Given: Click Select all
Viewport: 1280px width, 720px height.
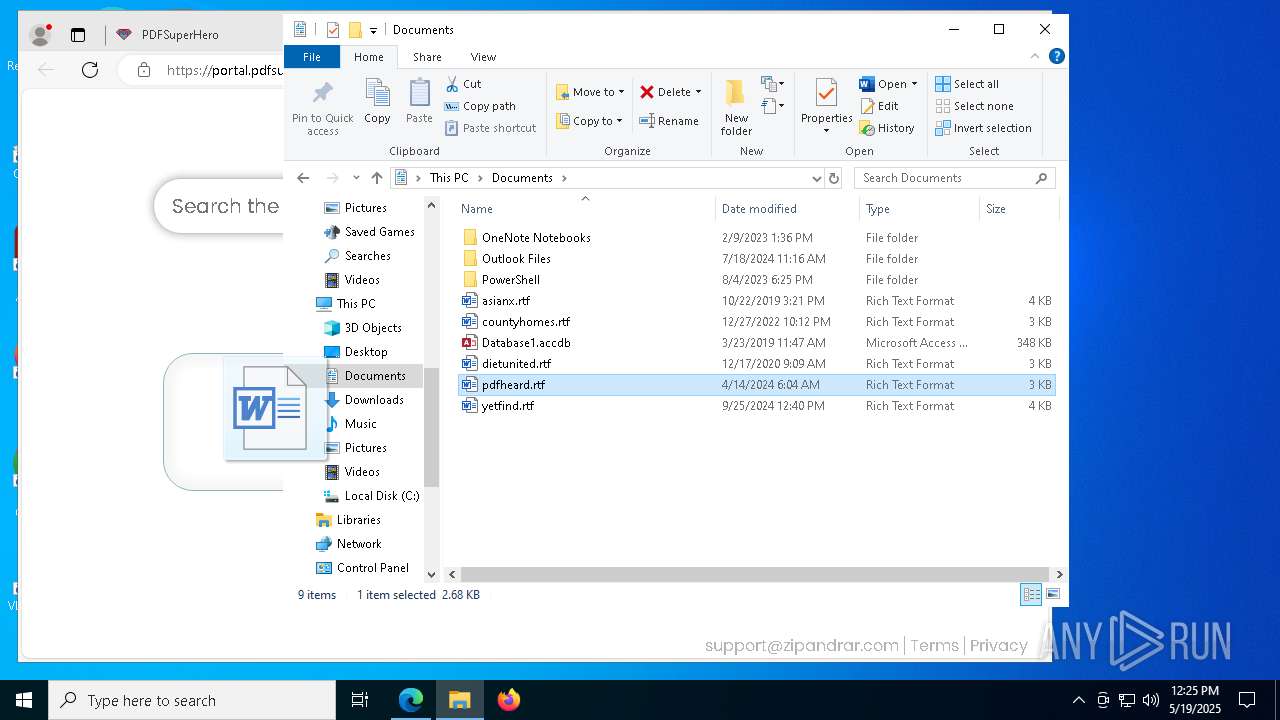Looking at the screenshot, I should (967, 84).
